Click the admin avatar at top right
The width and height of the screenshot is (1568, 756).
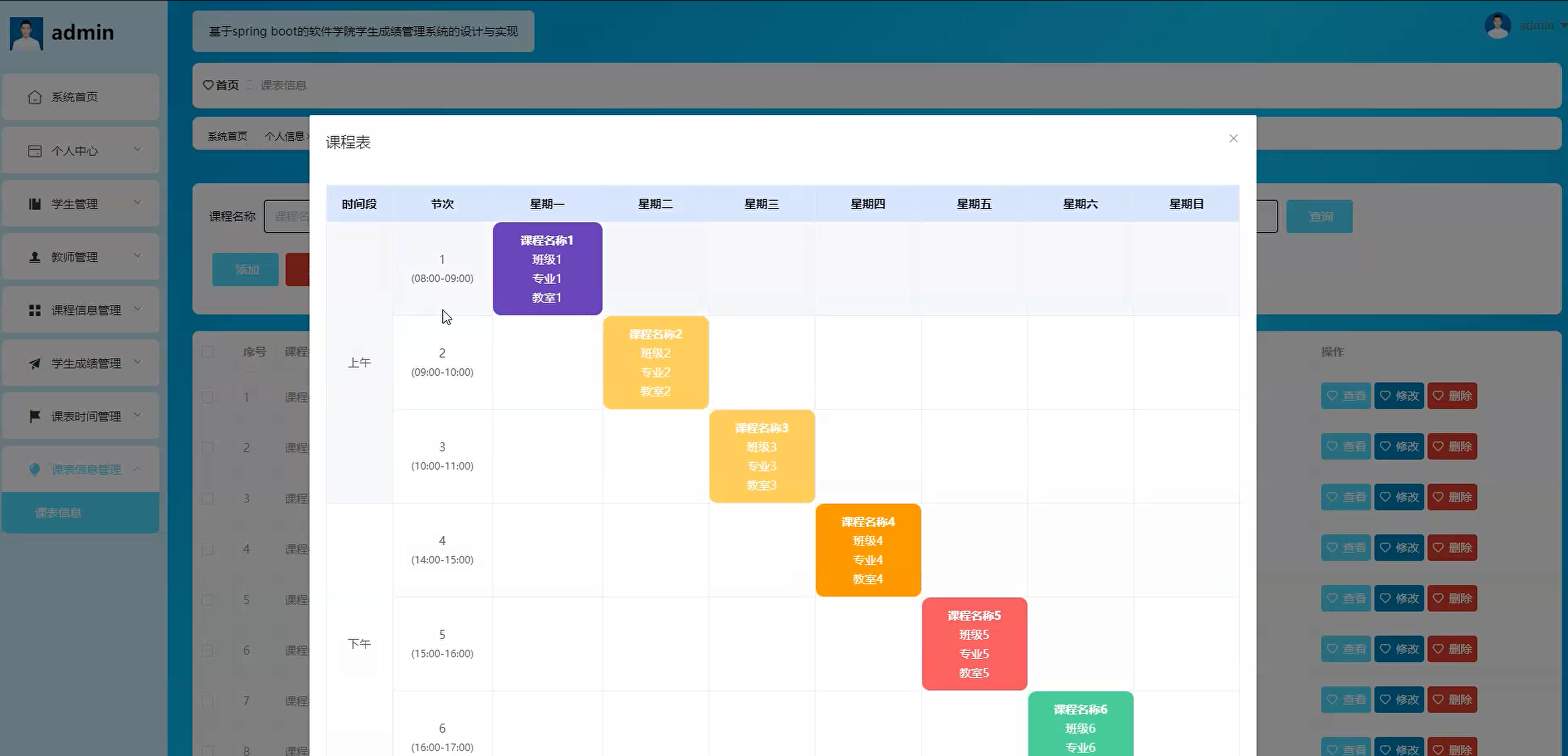1497,26
